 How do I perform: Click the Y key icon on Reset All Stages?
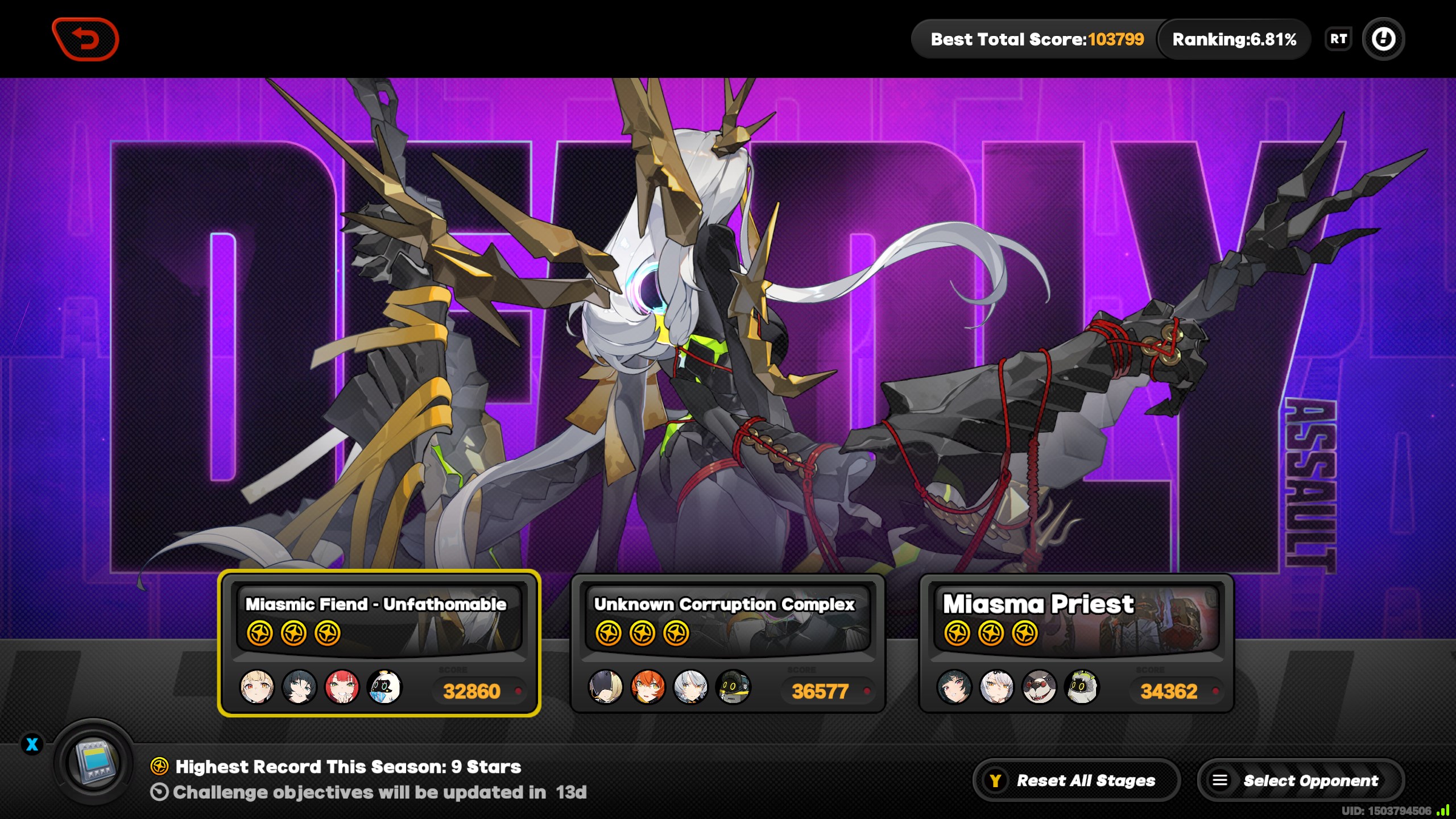995,781
